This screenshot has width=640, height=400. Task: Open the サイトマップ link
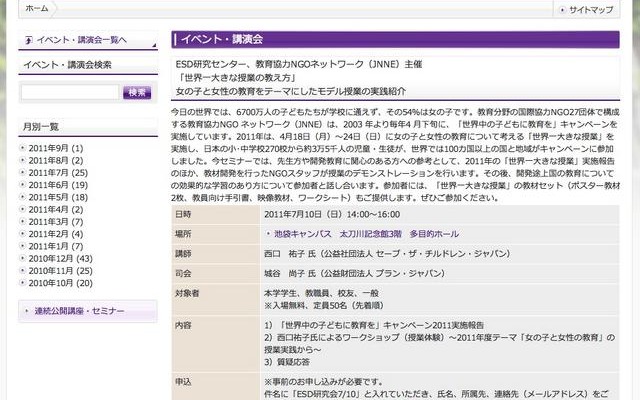pyautogui.click(x=591, y=9)
